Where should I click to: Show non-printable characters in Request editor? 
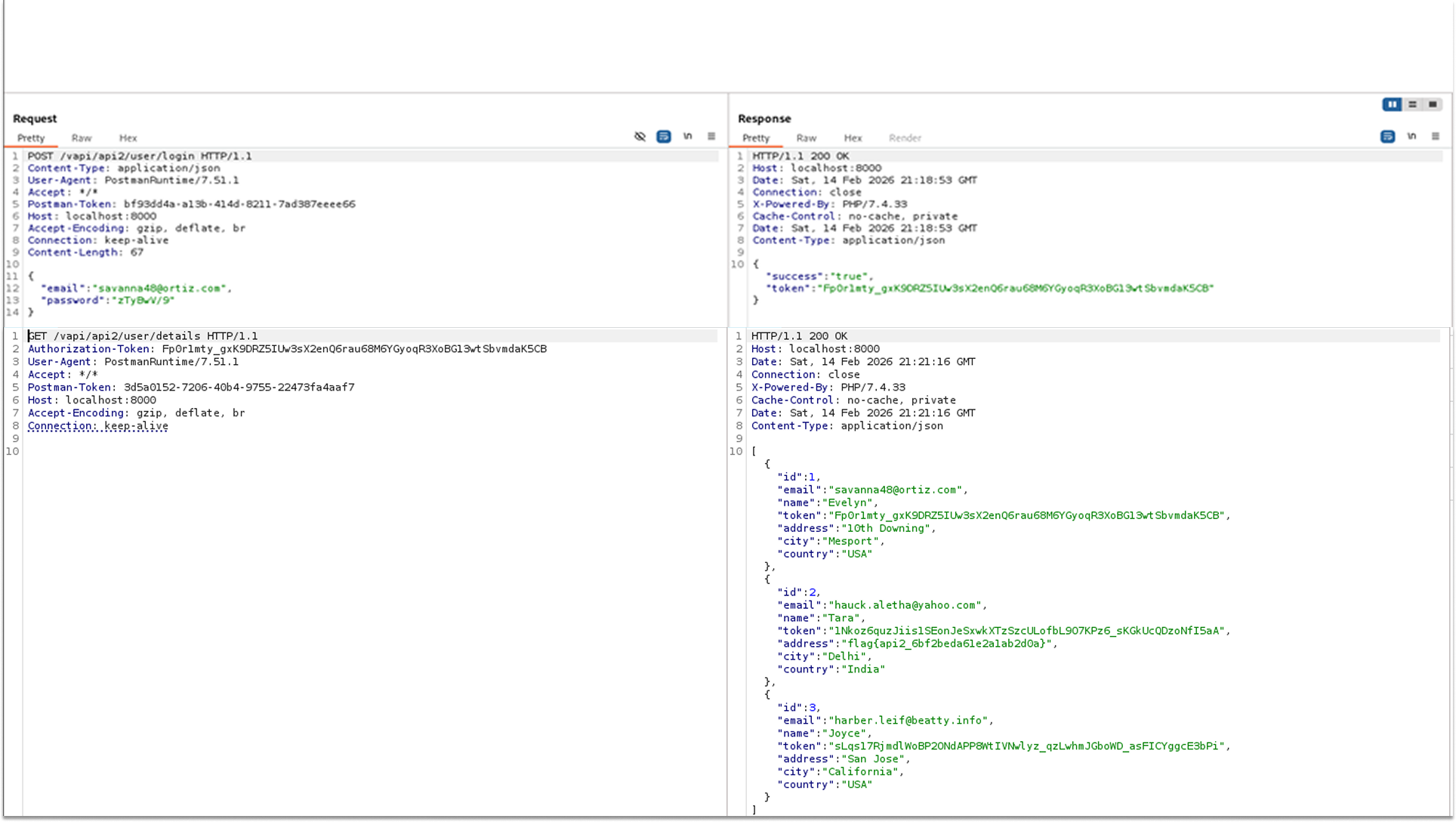click(687, 137)
